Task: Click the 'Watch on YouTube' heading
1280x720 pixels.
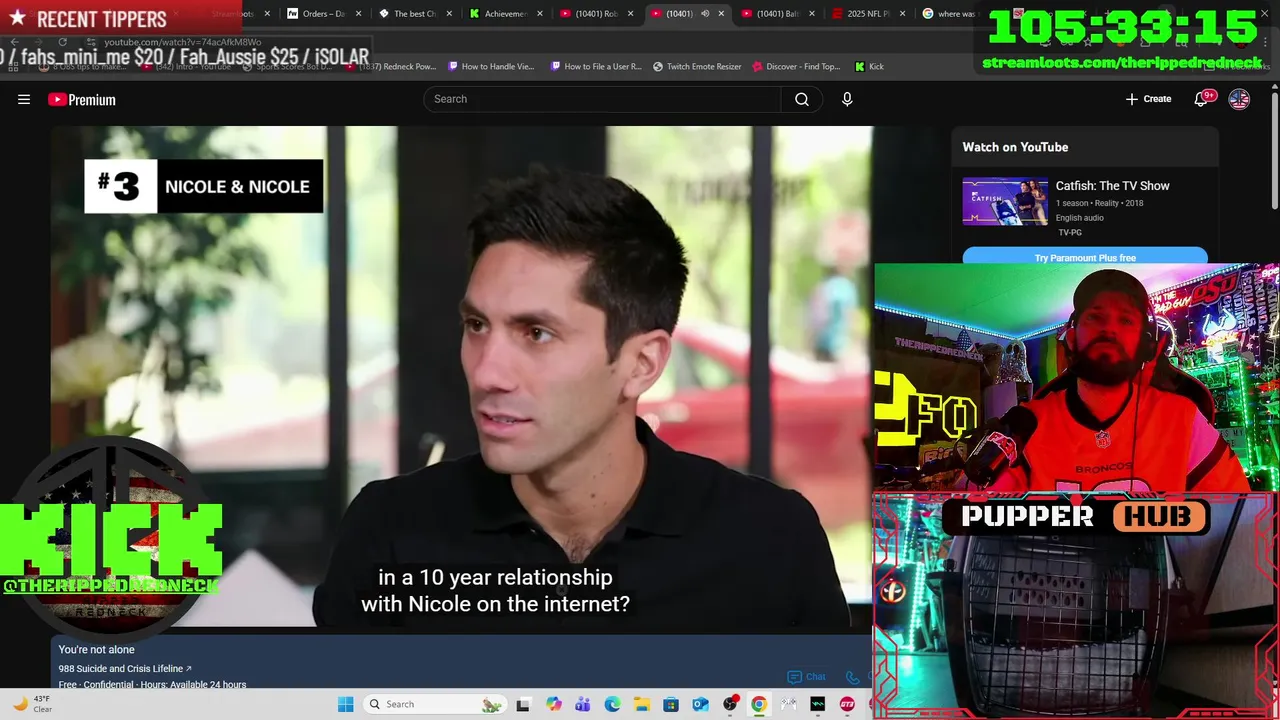Action: coord(1015,147)
